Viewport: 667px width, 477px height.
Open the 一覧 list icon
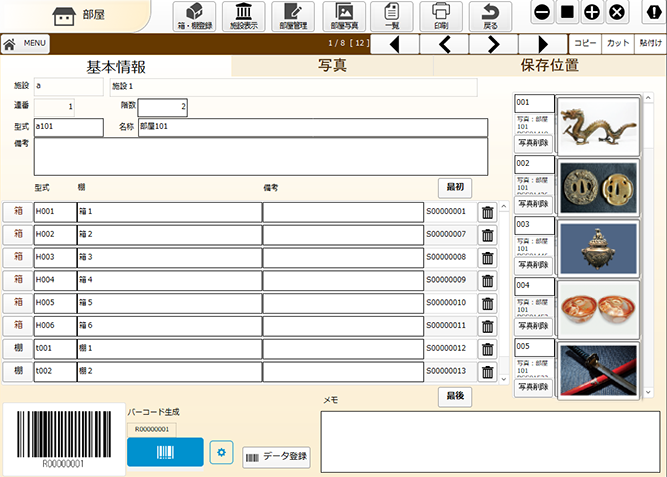[x=391, y=17]
